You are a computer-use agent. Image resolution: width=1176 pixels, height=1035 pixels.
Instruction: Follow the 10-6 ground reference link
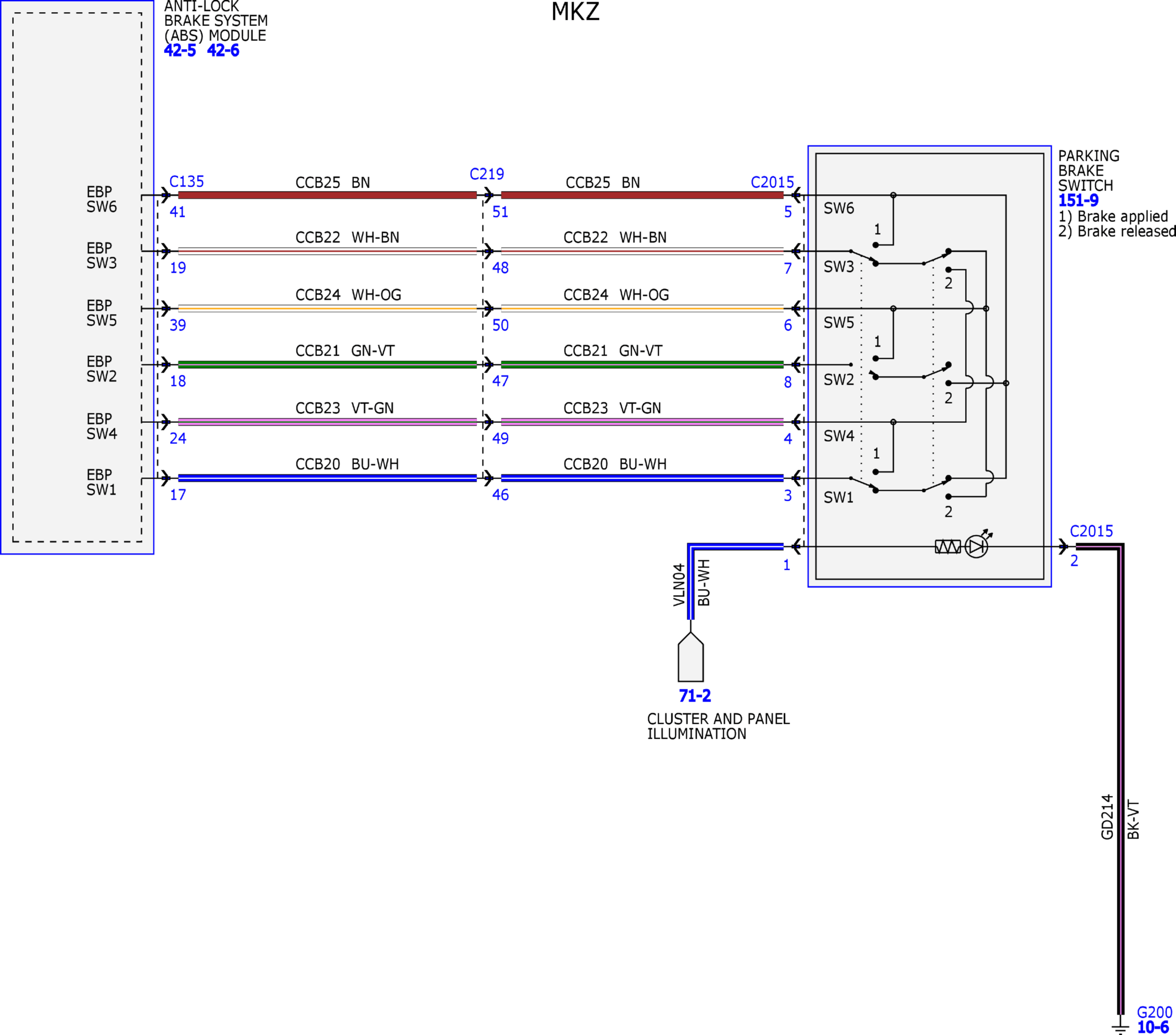click(1153, 1027)
